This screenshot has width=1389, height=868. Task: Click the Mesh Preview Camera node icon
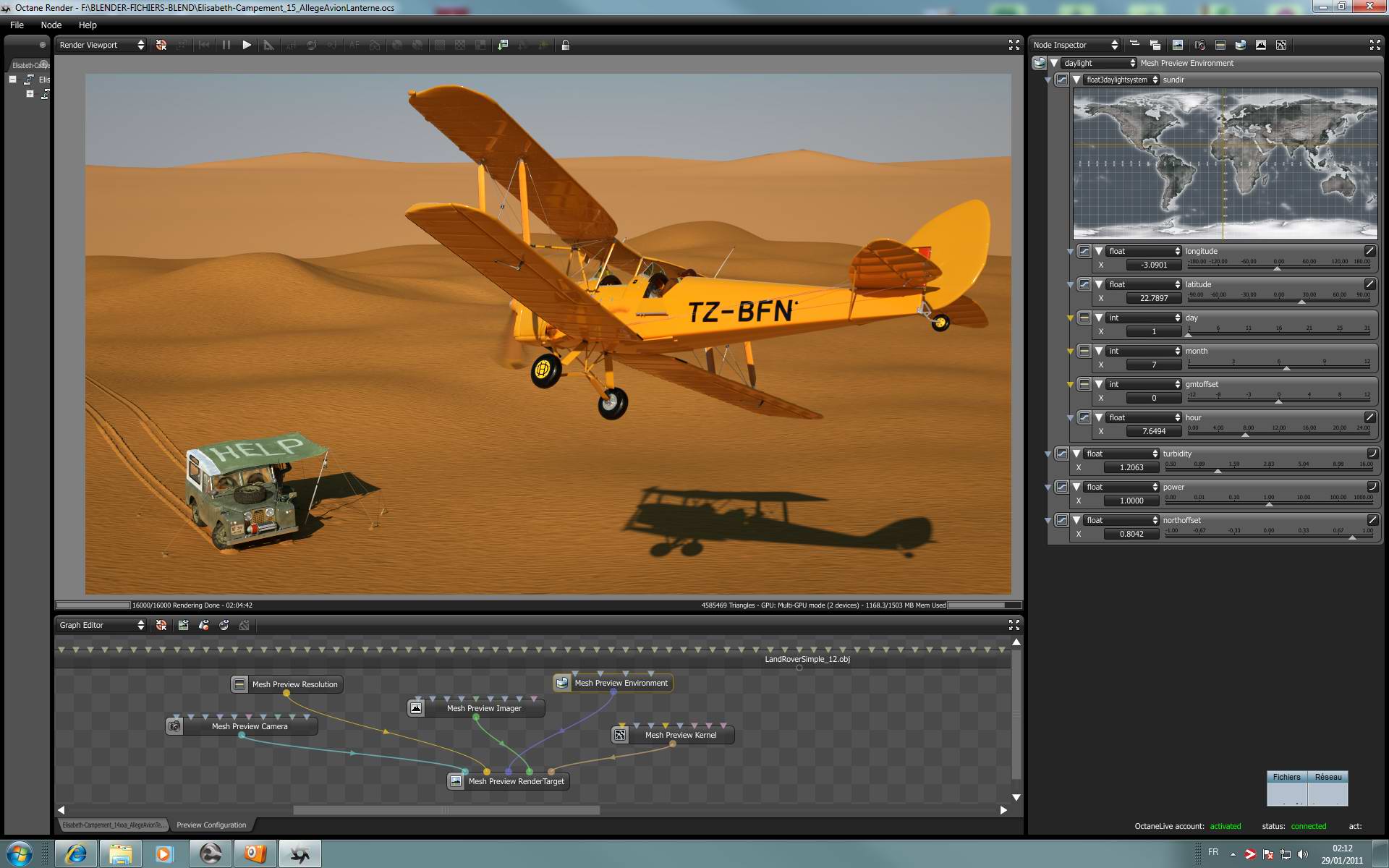(174, 726)
